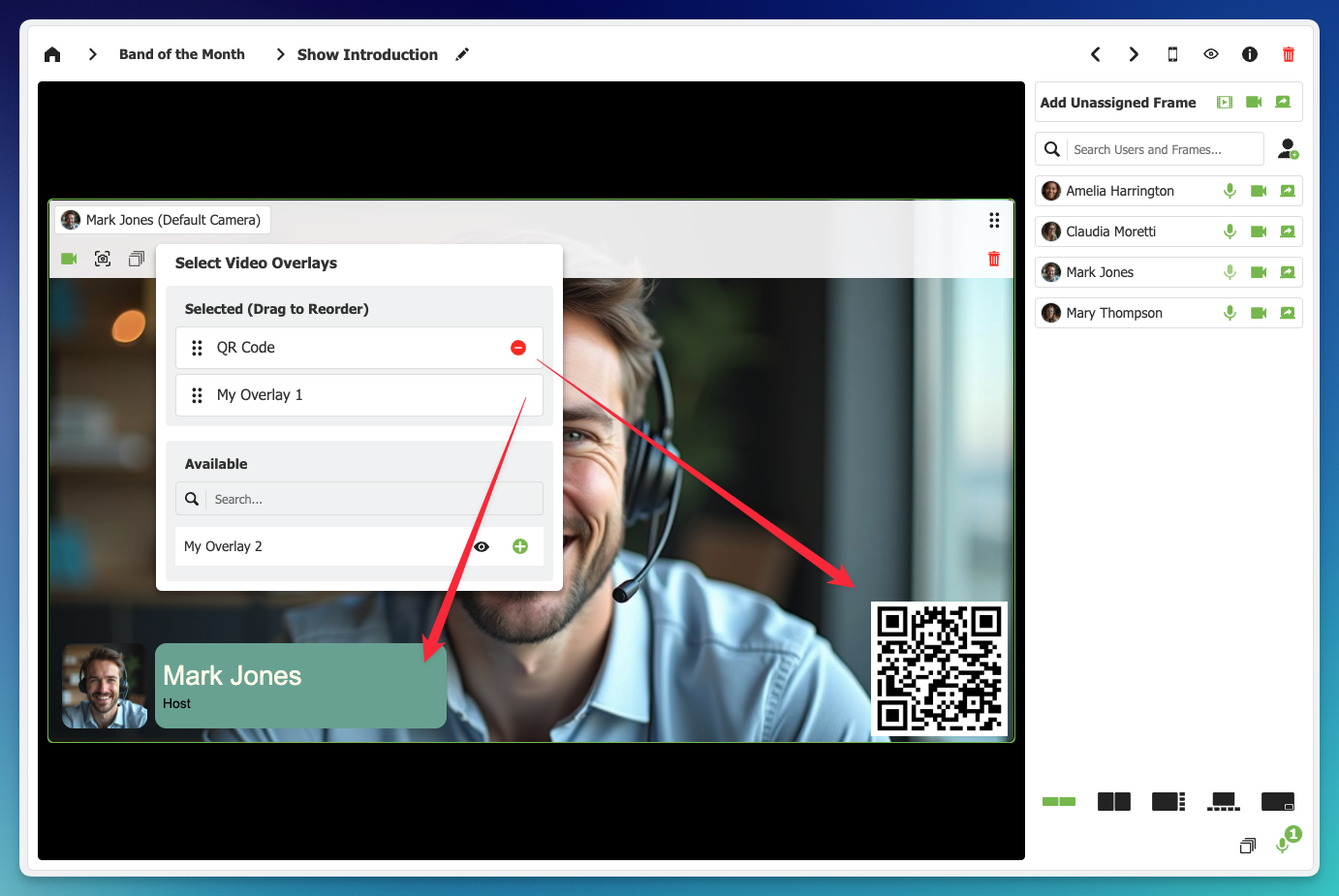1339x896 pixels.
Task: Toggle Claudia Moretti's microphone
Action: tap(1230, 232)
